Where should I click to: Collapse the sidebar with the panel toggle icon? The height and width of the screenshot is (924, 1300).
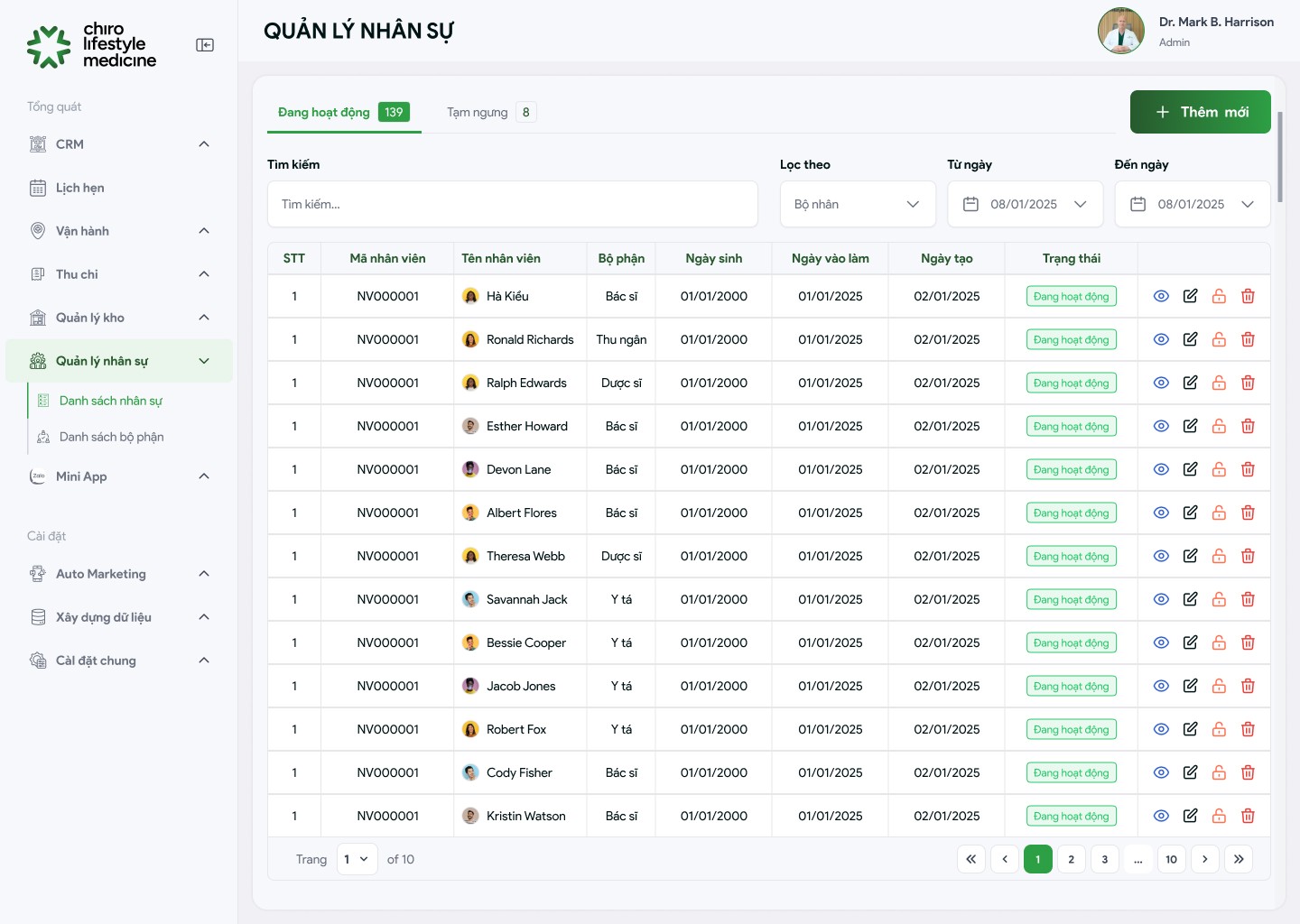(x=205, y=45)
